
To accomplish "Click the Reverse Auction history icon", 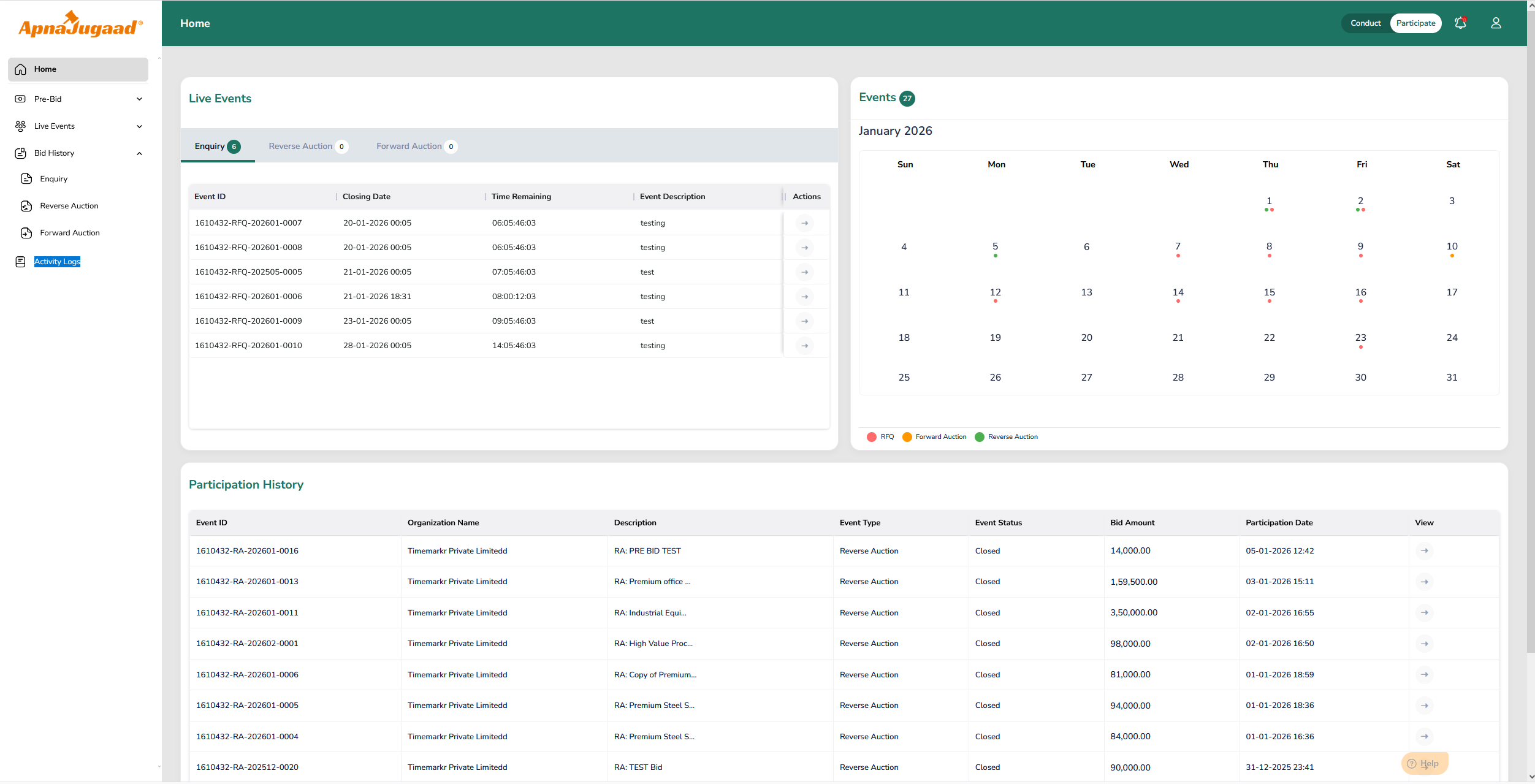I will [x=26, y=206].
